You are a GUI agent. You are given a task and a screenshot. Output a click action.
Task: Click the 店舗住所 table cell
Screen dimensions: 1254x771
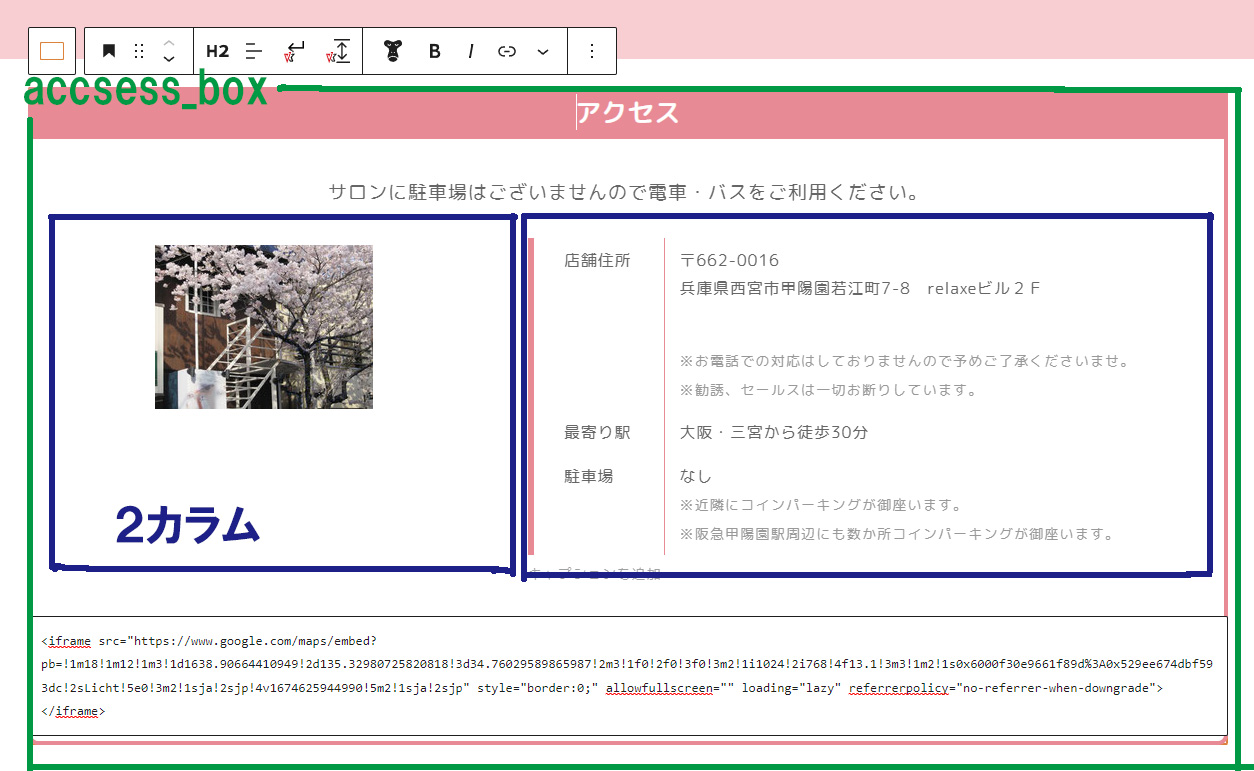click(x=597, y=261)
